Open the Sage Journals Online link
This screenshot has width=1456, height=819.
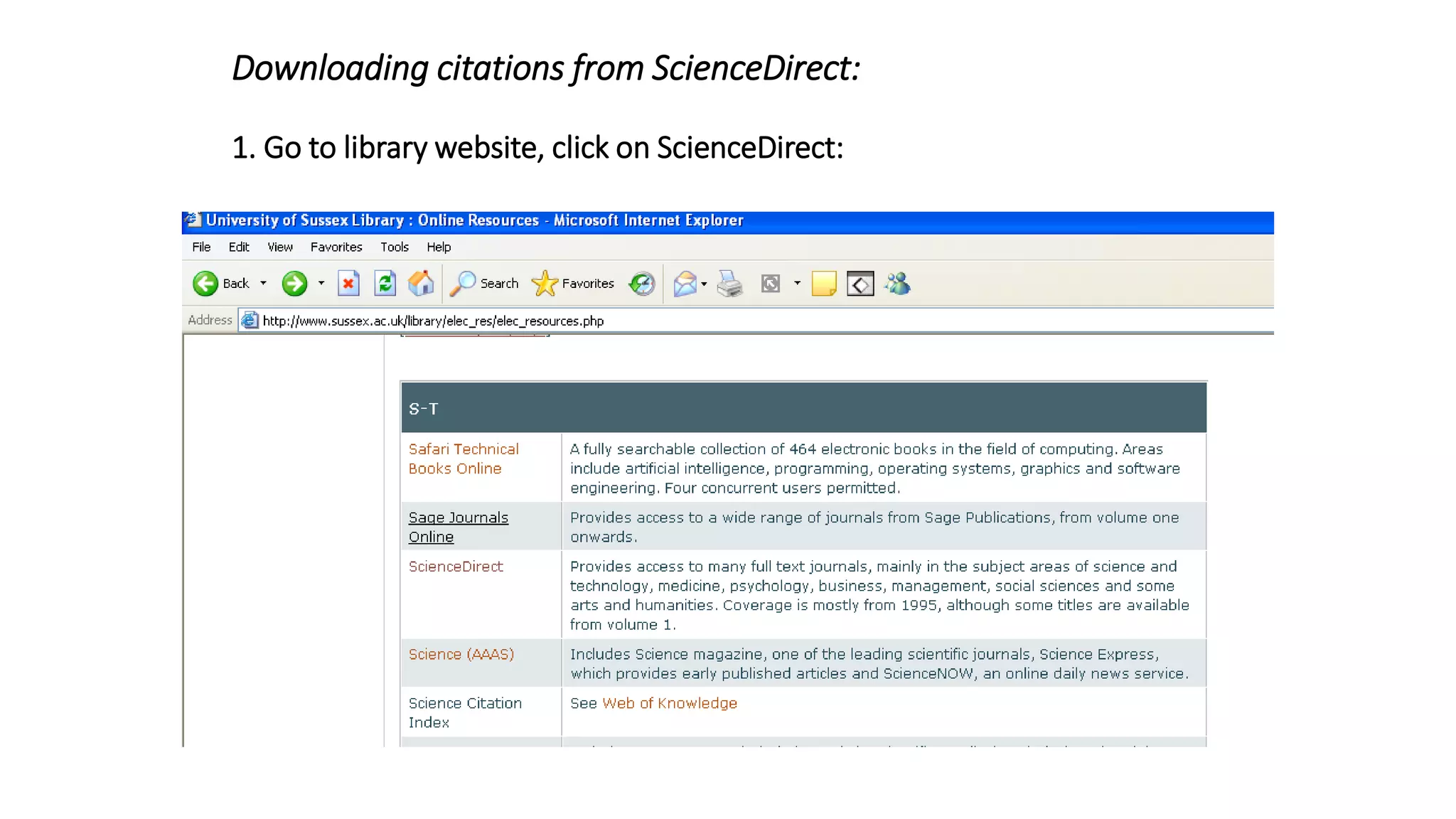click(x=458, y=528)
